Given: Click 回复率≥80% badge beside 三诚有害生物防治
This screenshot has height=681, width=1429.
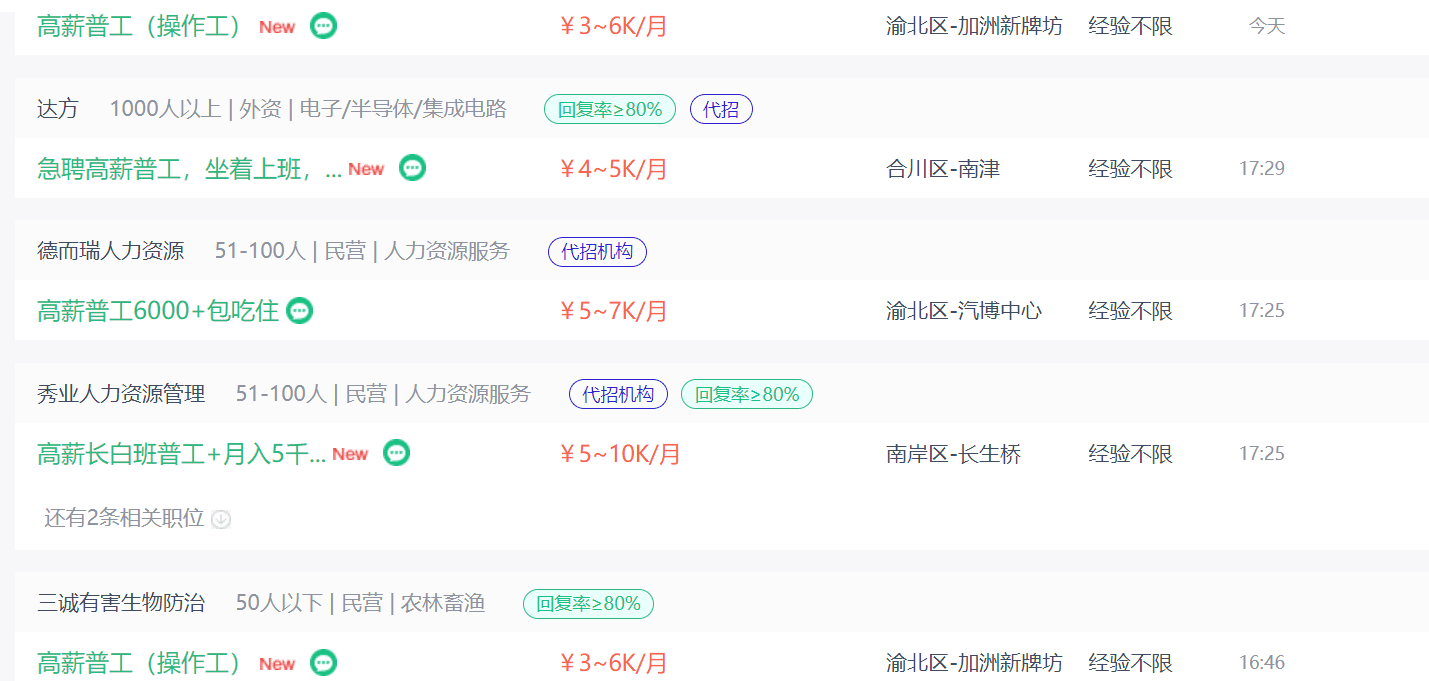Looking at the screenshot, I should 588,603.
